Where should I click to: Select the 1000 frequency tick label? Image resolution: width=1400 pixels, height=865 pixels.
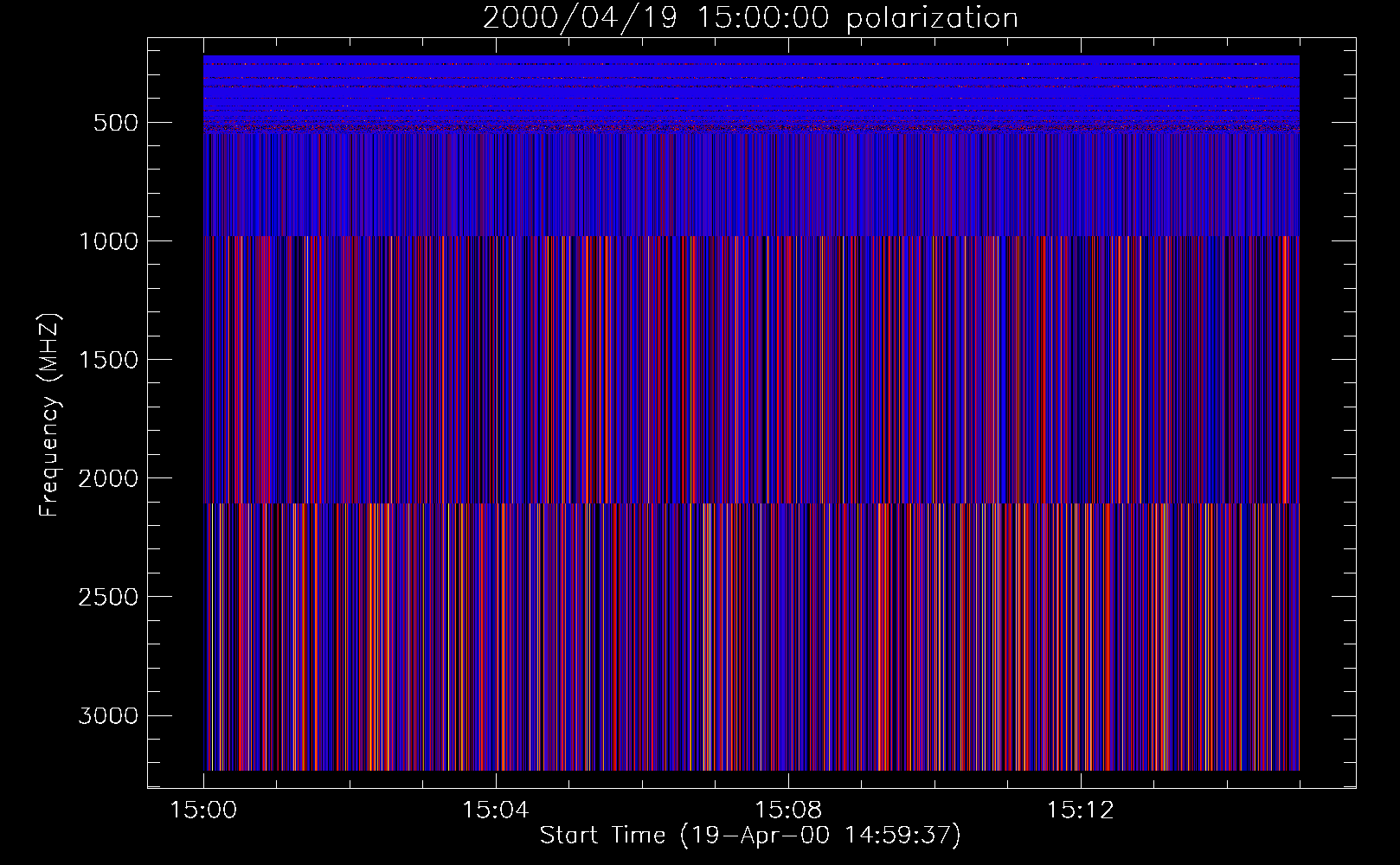click(108, 241)
